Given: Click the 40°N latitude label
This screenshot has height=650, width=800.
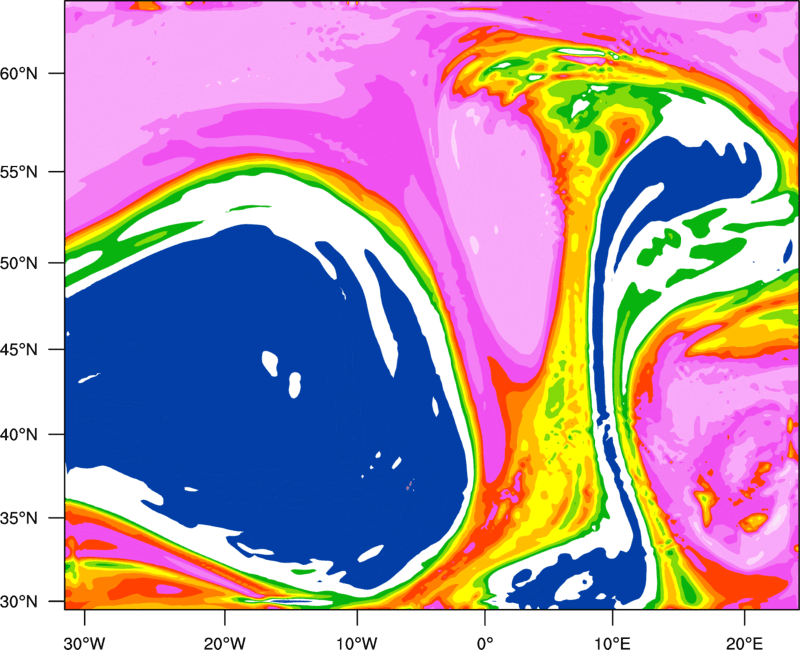Looking at the screenshot, I should coord(19,434).
